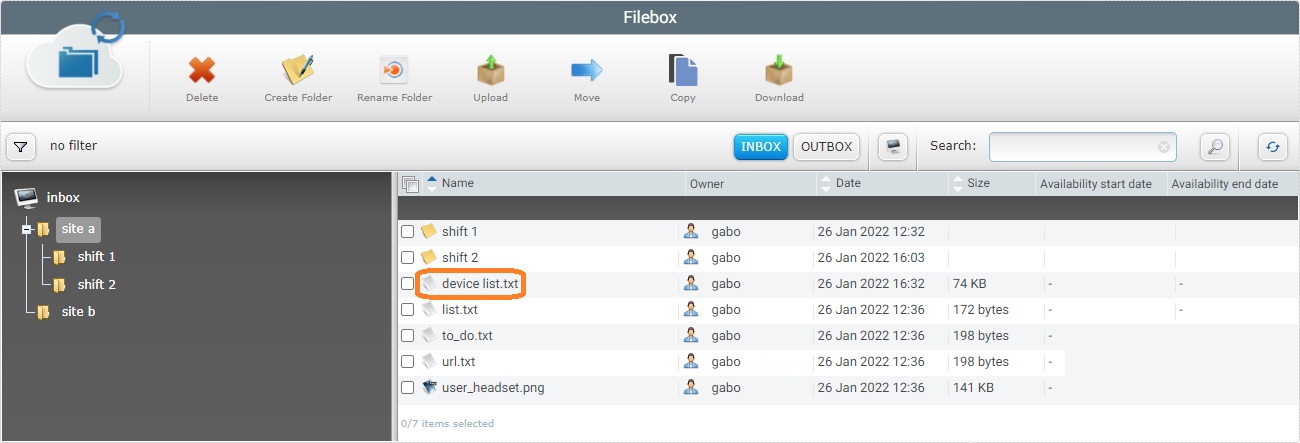Click the Create Folder icon
The width and height of the screenshot is (1300, 443).
click(x=298, y=70)
